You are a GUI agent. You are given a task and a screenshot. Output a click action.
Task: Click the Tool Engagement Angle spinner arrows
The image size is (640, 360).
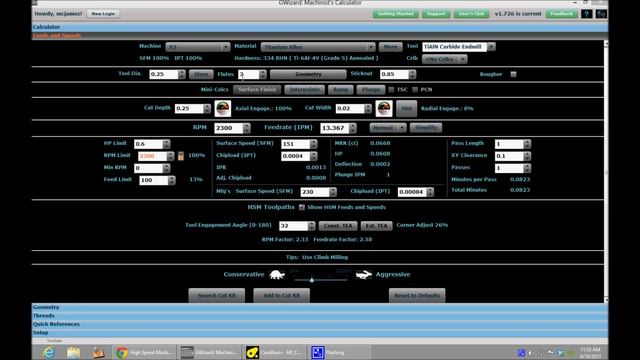coord(311,226)
